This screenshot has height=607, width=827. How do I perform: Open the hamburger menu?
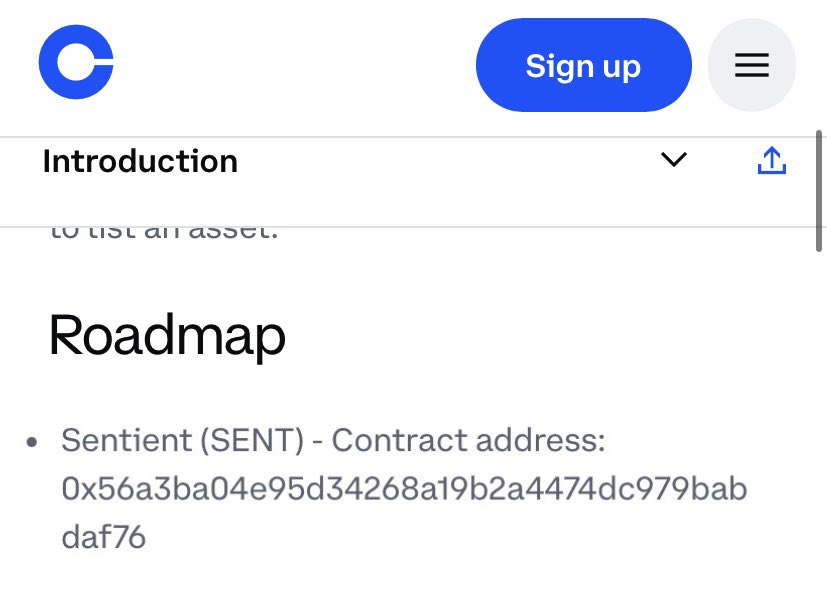point(751,65)
